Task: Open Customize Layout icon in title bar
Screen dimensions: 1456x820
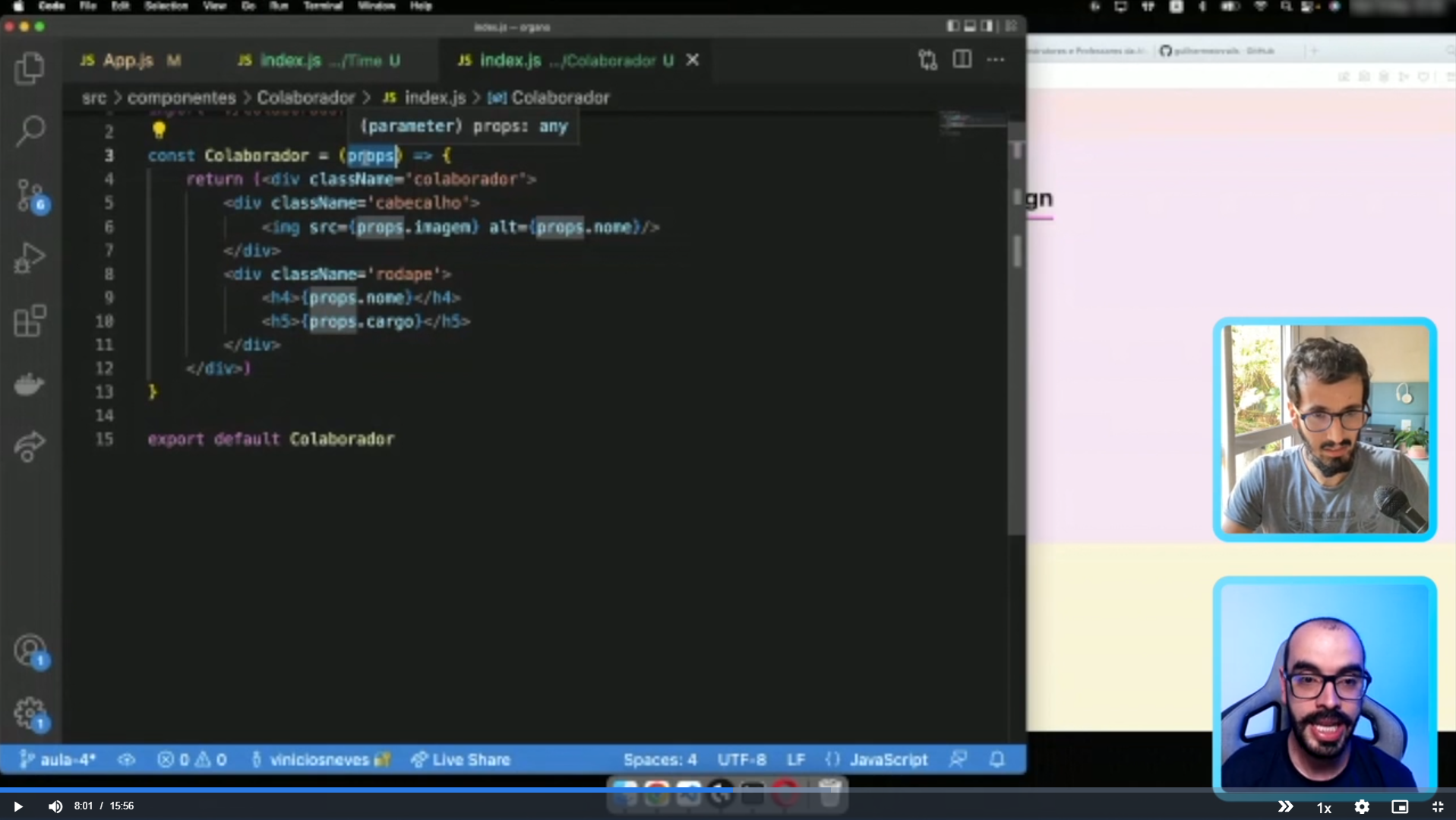Action: click(1011, 26)
